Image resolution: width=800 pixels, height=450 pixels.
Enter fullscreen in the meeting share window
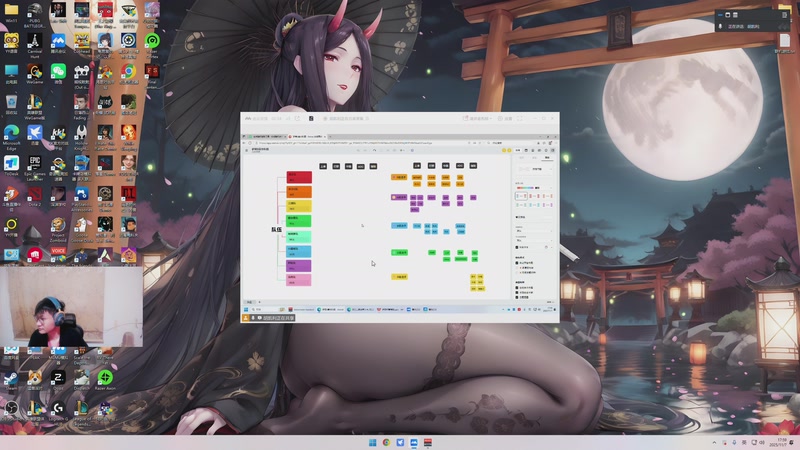(x=519, y=118)
